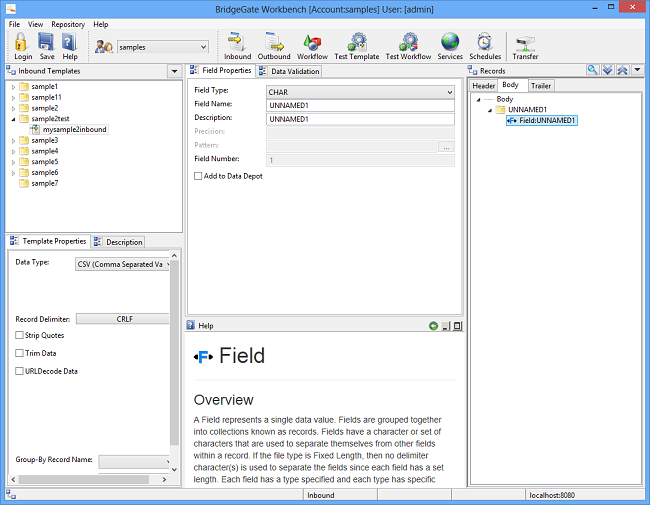
Task: Click localhost:8080 in status bar
Action: coord(552,495)
